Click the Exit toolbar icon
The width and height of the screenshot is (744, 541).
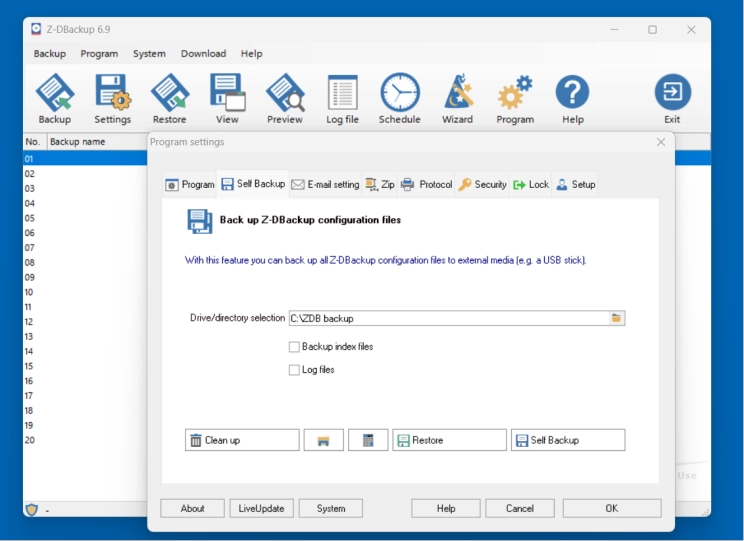coord(672,99)
